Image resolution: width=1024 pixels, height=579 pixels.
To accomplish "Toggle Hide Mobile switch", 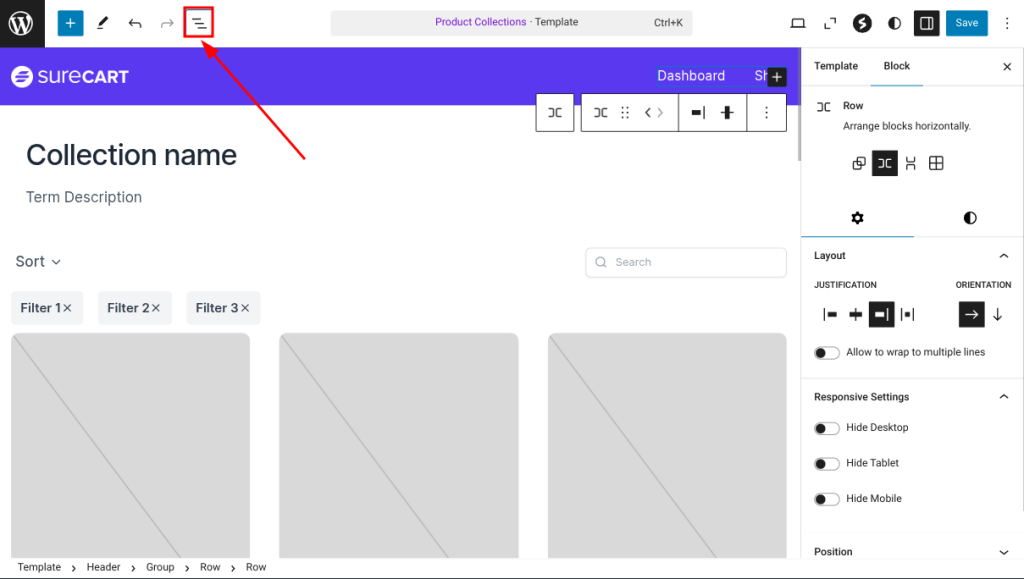I will pyautogui.click(x=827, y=499).
